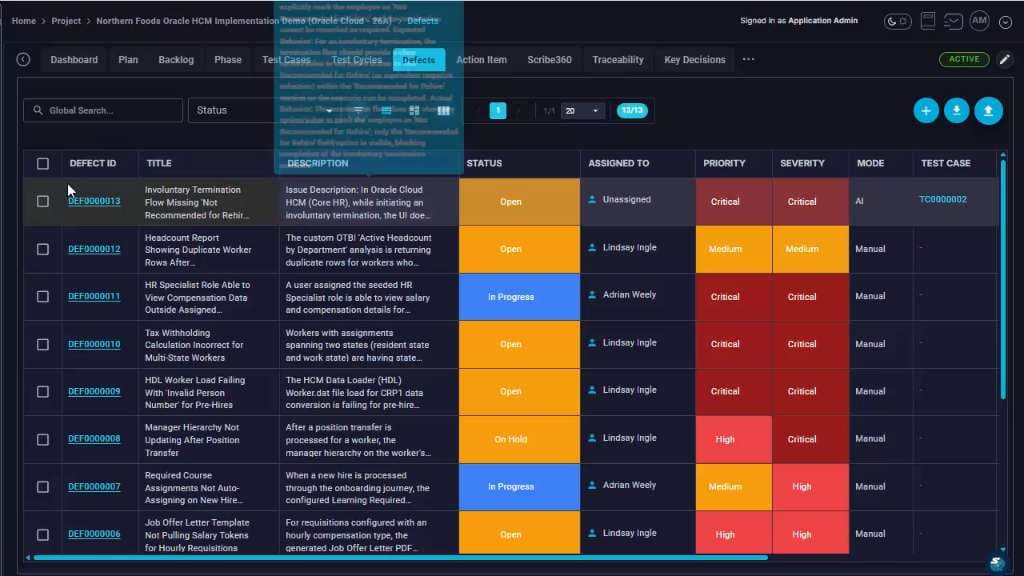Switch to the Traceability tab
The image size is (1024, 576).
pos(618,59)
